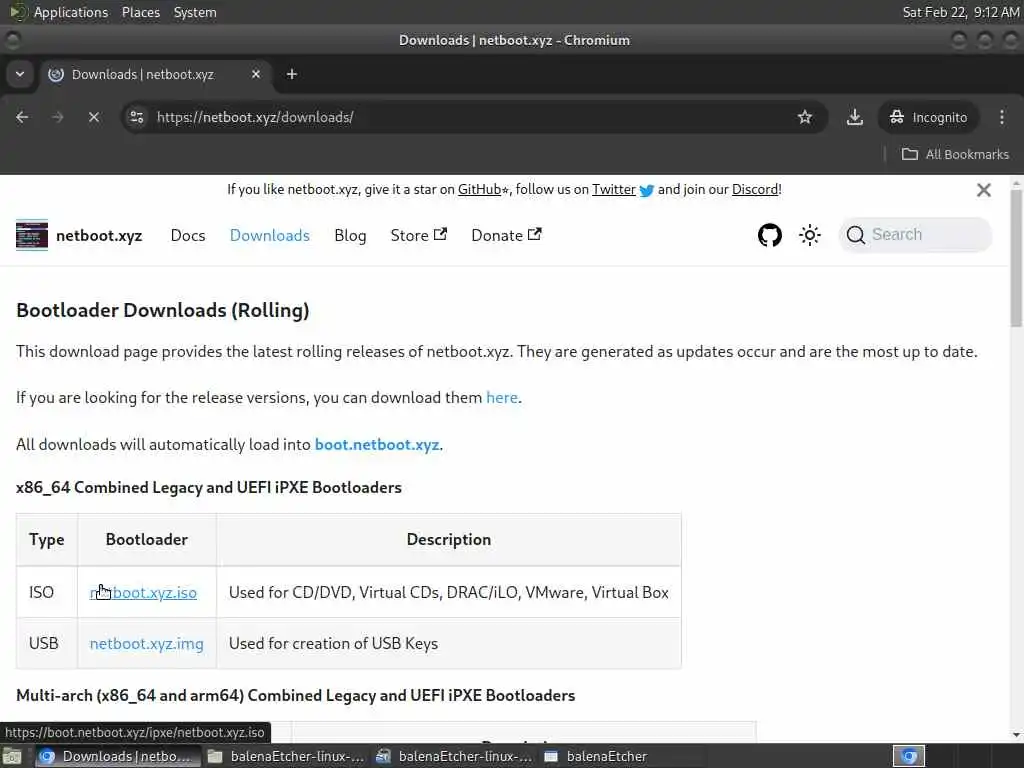Toggle light/dark mode sun icon
Screen dimensions: 1024x768
tap(810, 235)
